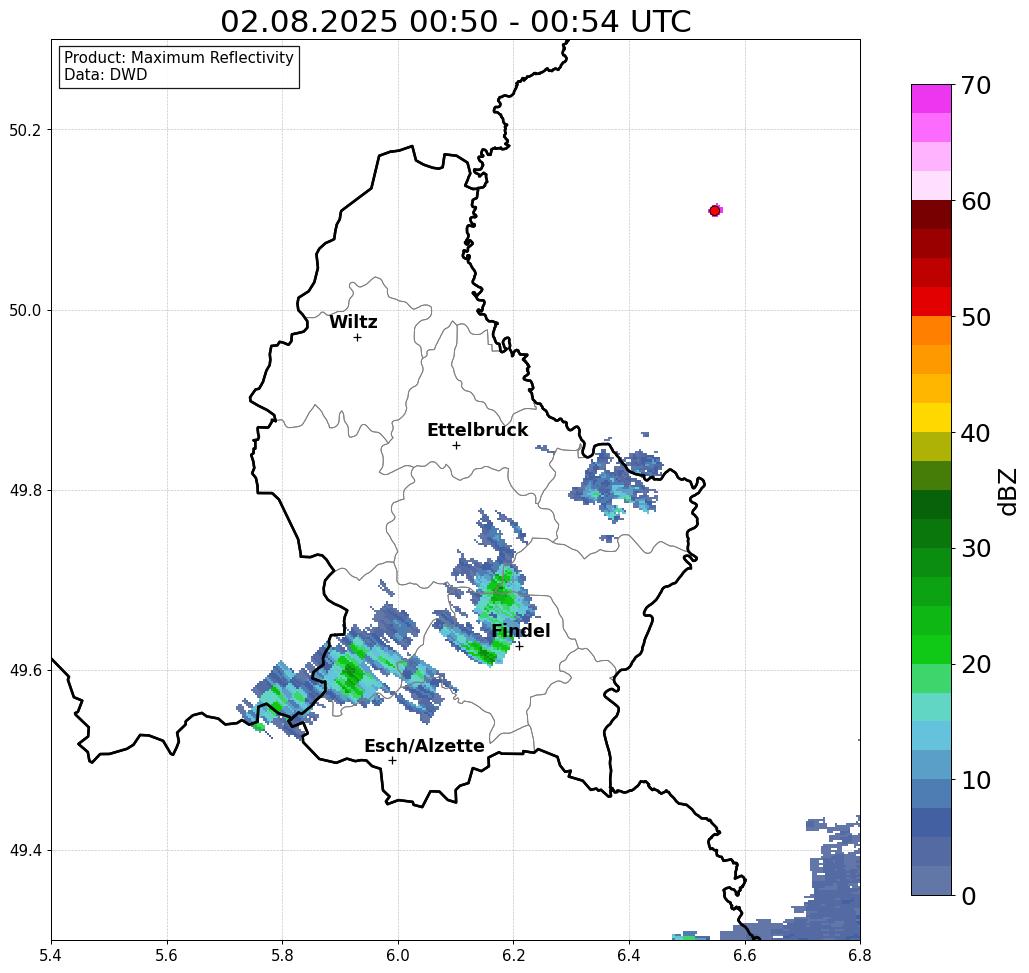Click the 40 dBZ colorbar tick label
1029x973 pixels.
point(975,433)
